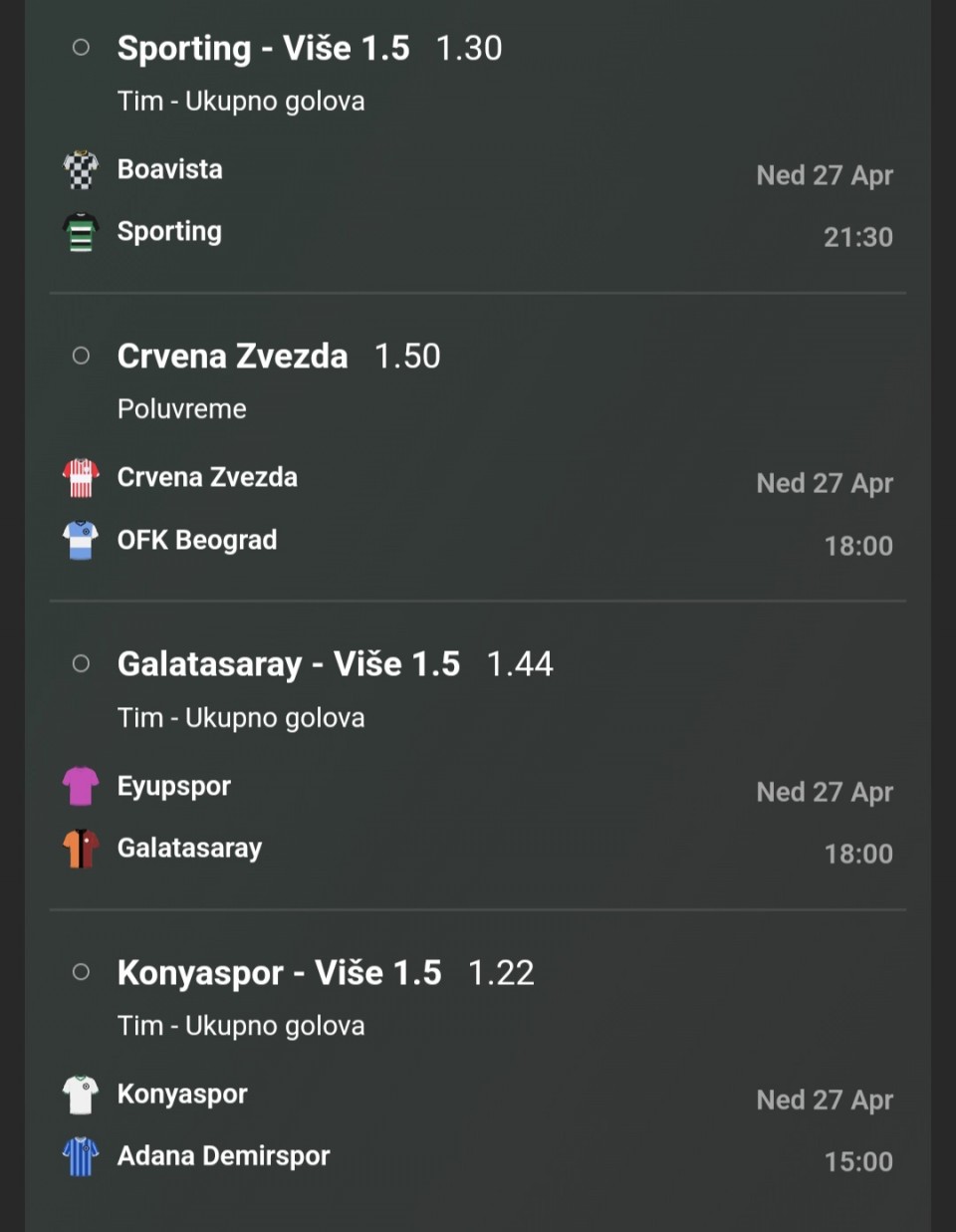Select the radio circle beside Crvena Zvezda 1.50
This screenshot has height=1232, width=956.
[x=82, y=356]
